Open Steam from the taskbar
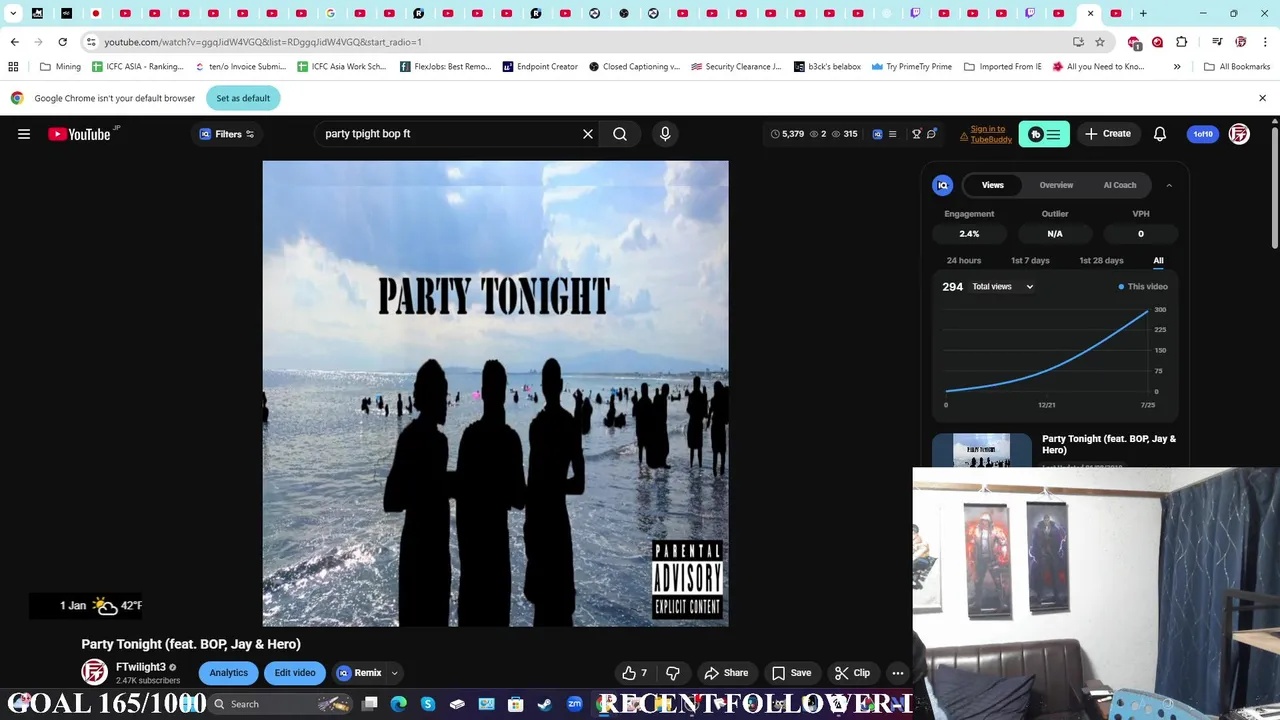 [x=545, y=704]
